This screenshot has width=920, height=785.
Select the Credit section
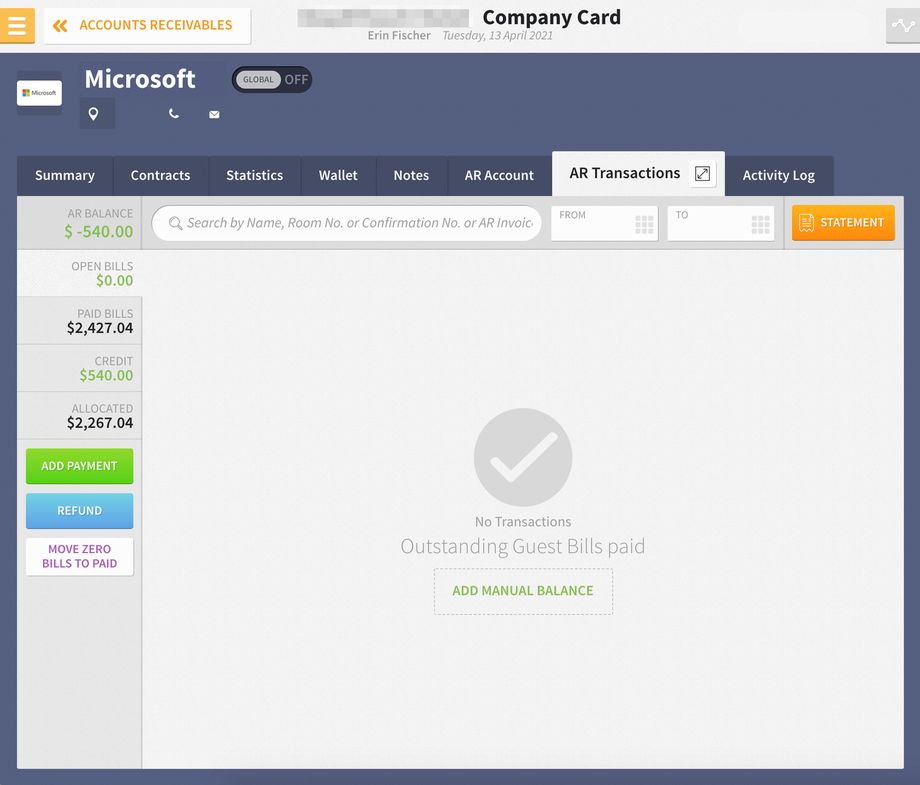click(x=79, y=369)
